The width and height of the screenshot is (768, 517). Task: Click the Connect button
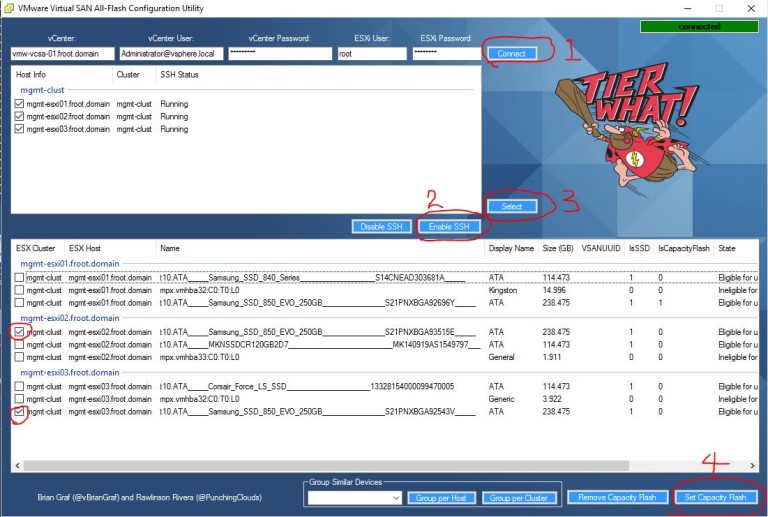pyautogui.click(x=518, y=53)
